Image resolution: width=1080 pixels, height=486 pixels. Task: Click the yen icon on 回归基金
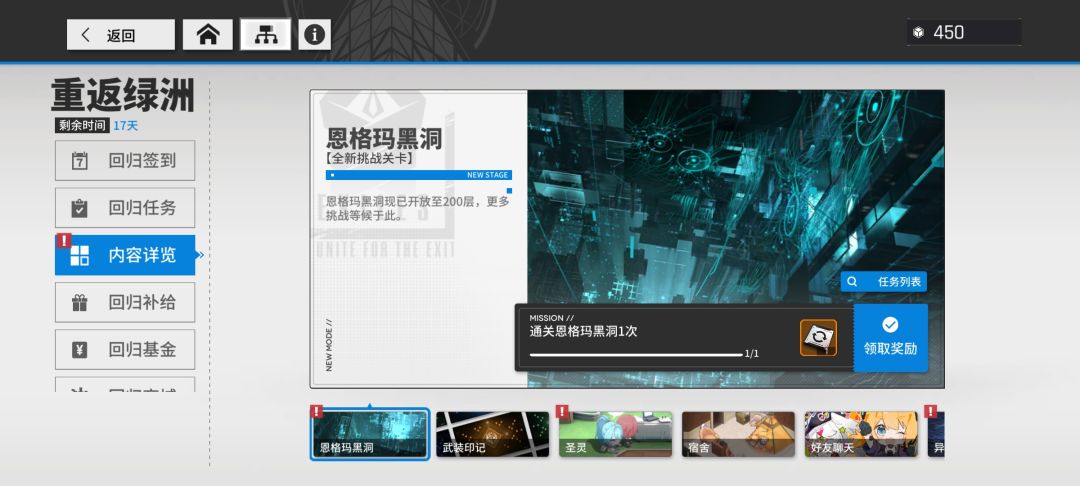(x=80, y=350)
